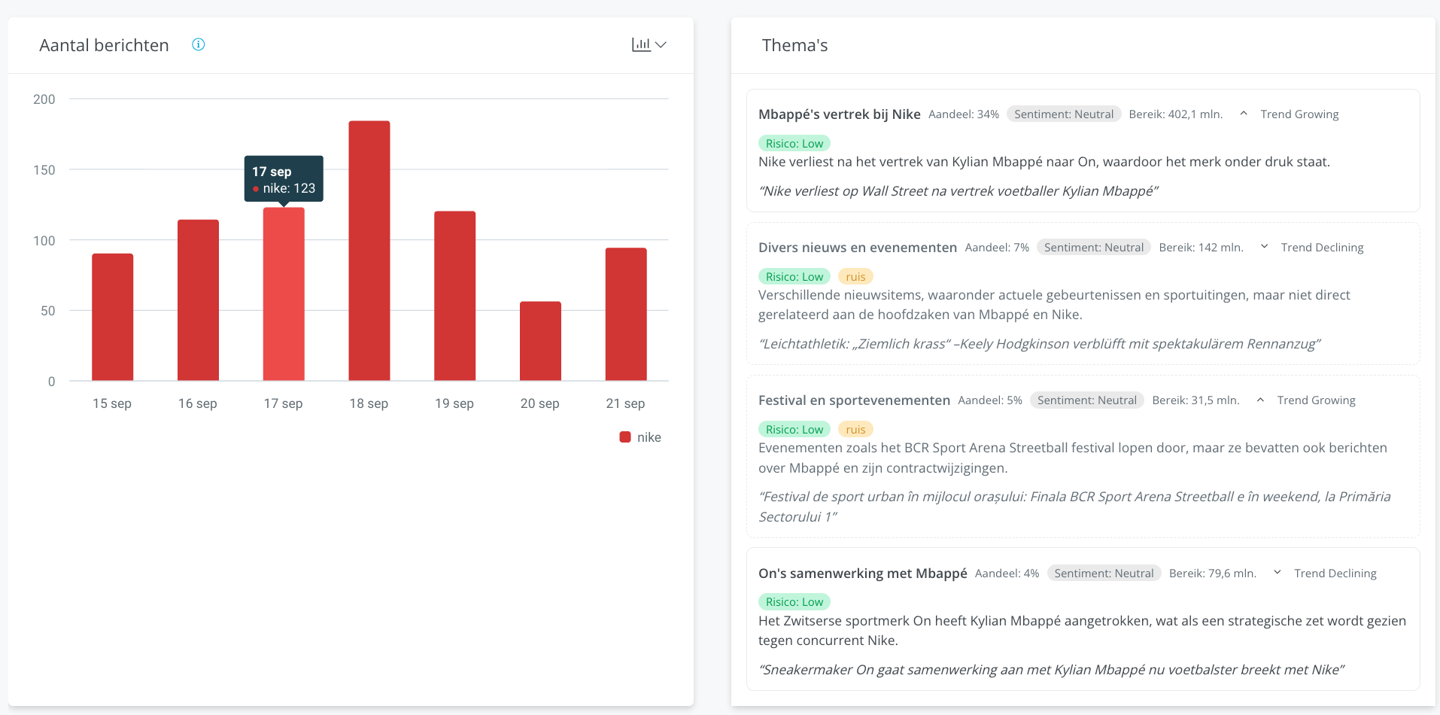Click Risico: Low badge on Mbappé's vertrek

(794, 143)
